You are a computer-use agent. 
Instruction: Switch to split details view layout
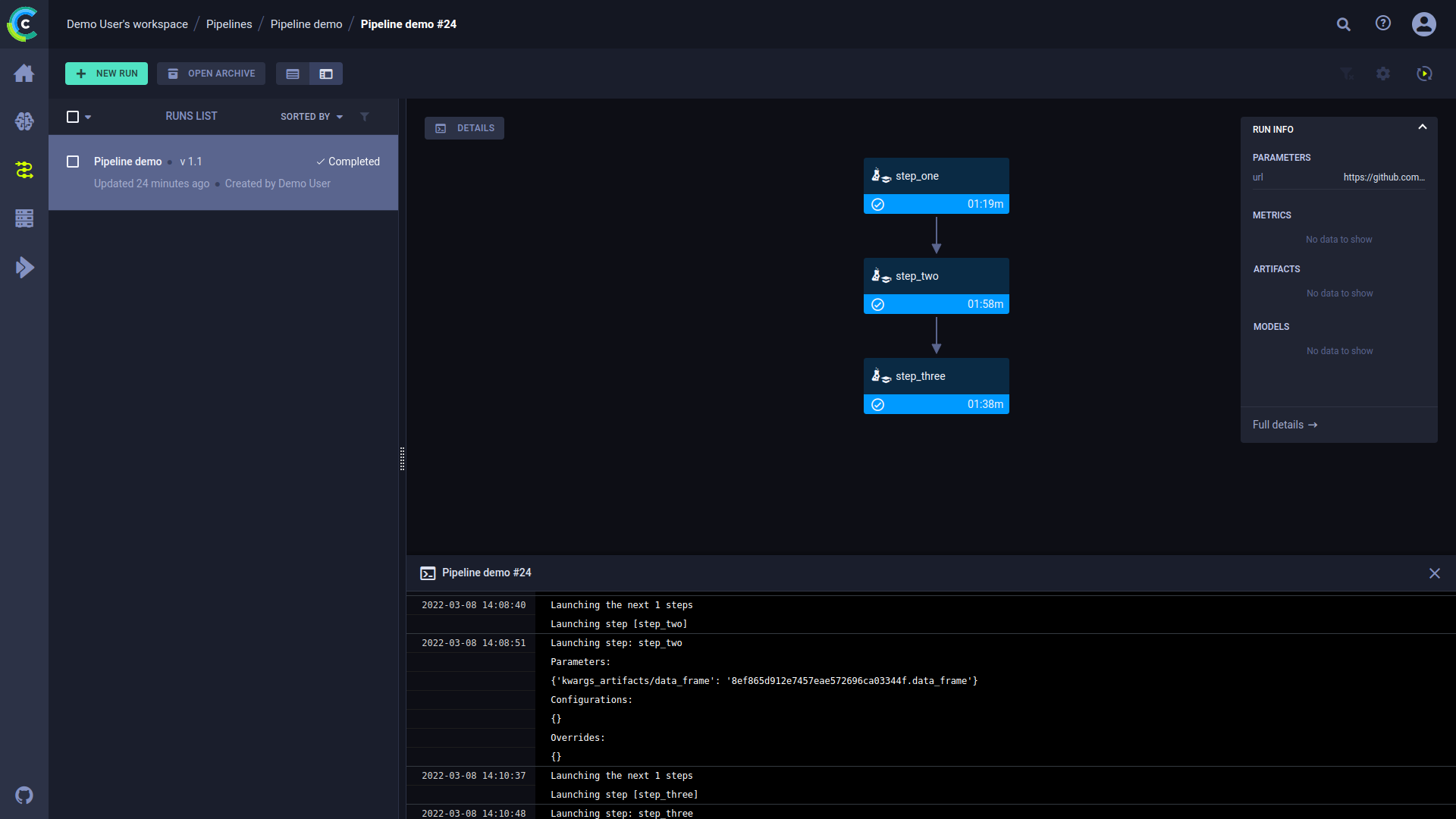tap(326, 74)
